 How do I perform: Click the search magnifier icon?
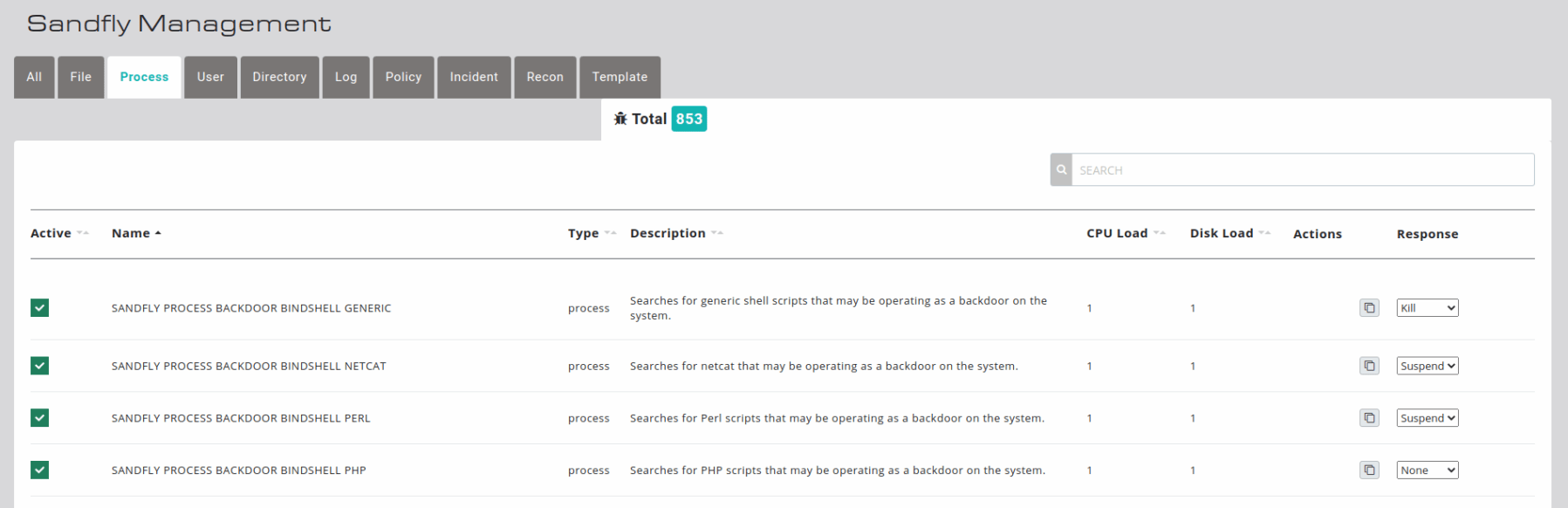(1061, 170)
